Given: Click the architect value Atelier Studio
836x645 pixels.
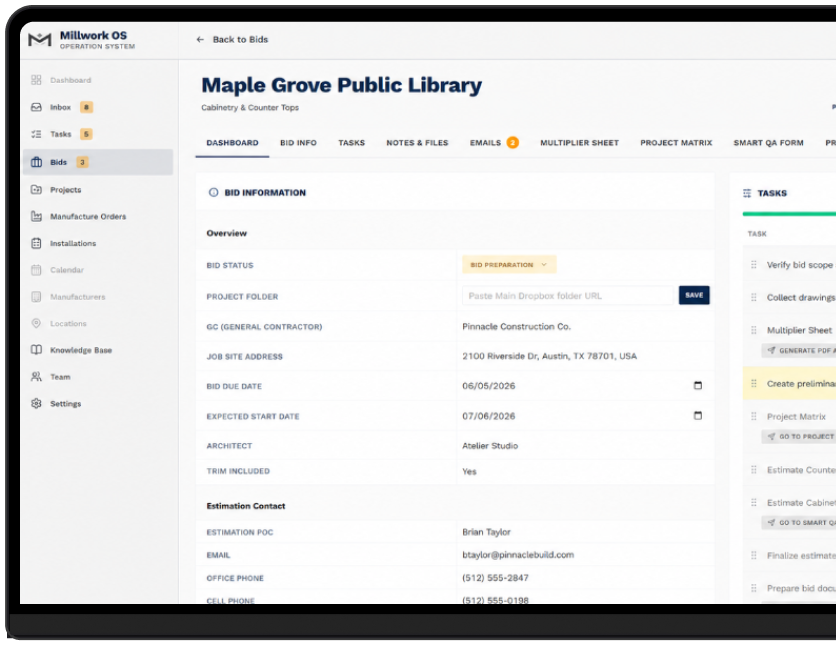Looking at the screenshot, I should pyautogui.click(x=490, y=446).
